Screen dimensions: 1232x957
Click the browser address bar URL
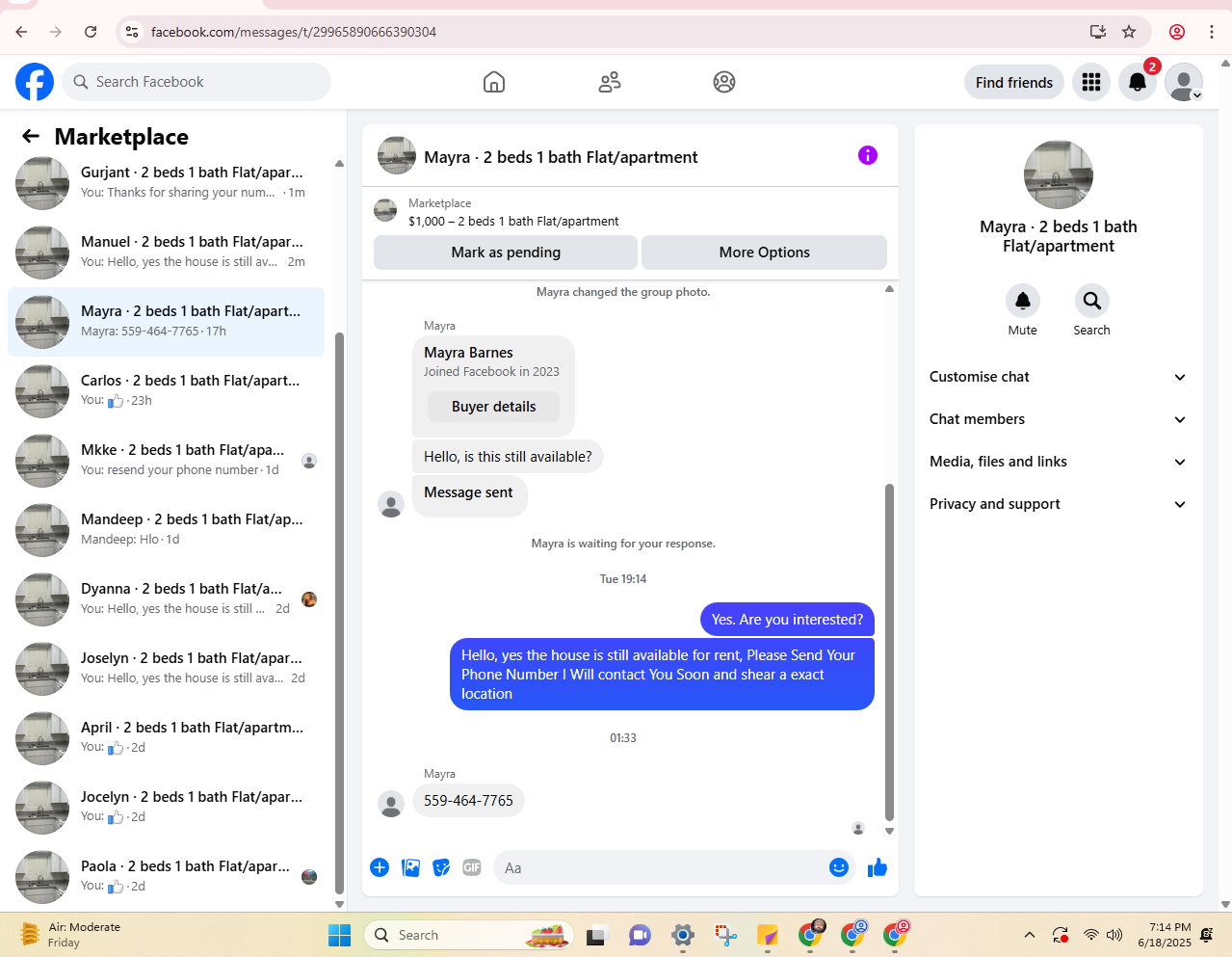pos(294,32)
